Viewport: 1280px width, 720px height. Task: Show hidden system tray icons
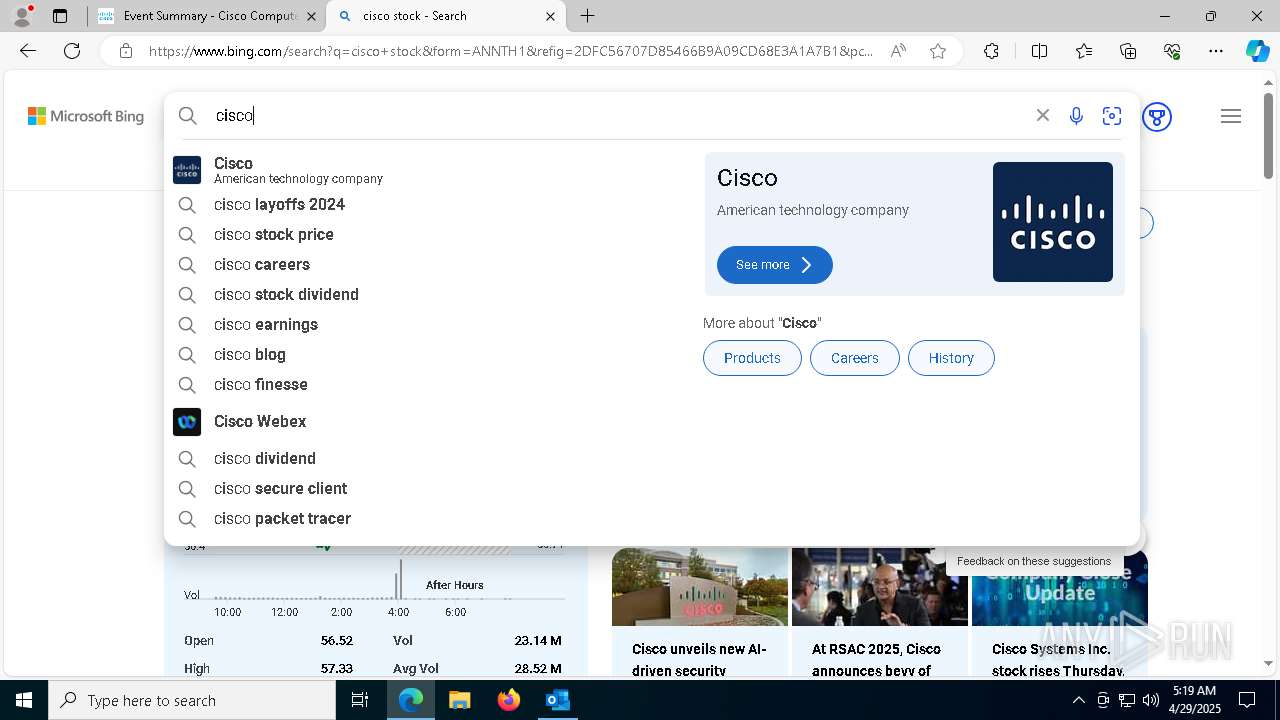tap(1078, 700)
